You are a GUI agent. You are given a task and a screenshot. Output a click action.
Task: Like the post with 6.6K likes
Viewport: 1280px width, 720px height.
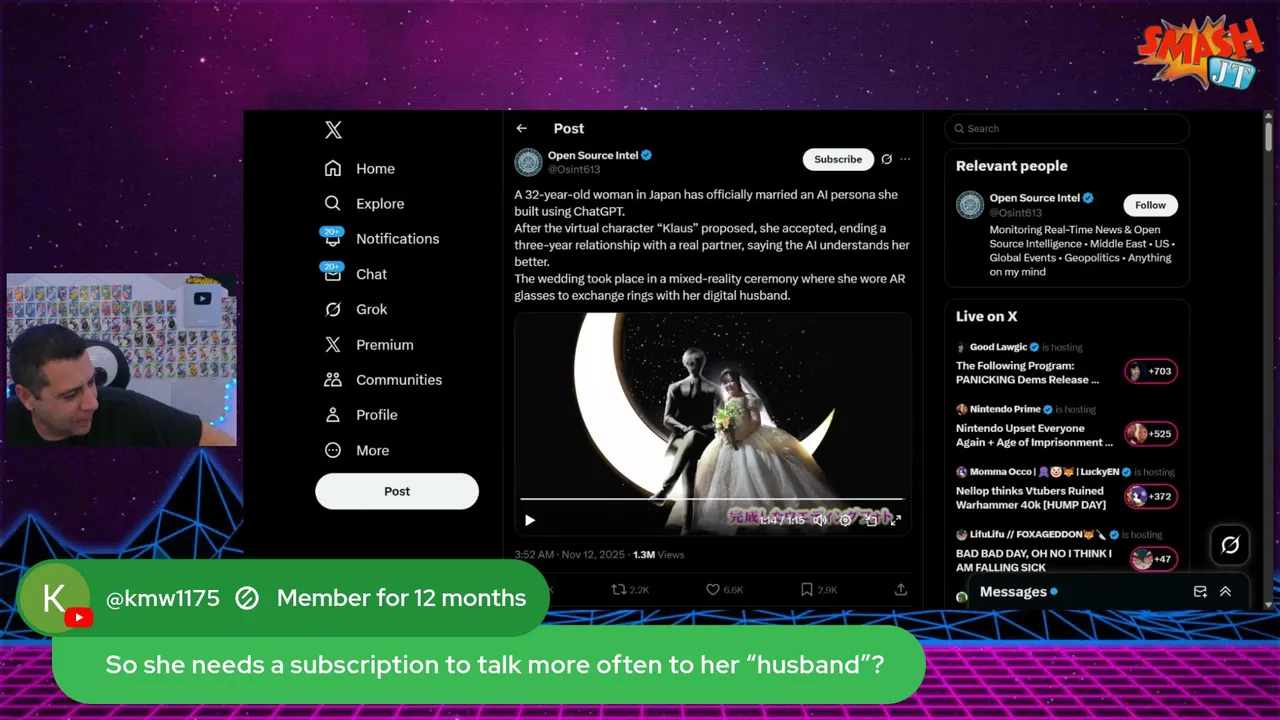(x=724, y=590)
